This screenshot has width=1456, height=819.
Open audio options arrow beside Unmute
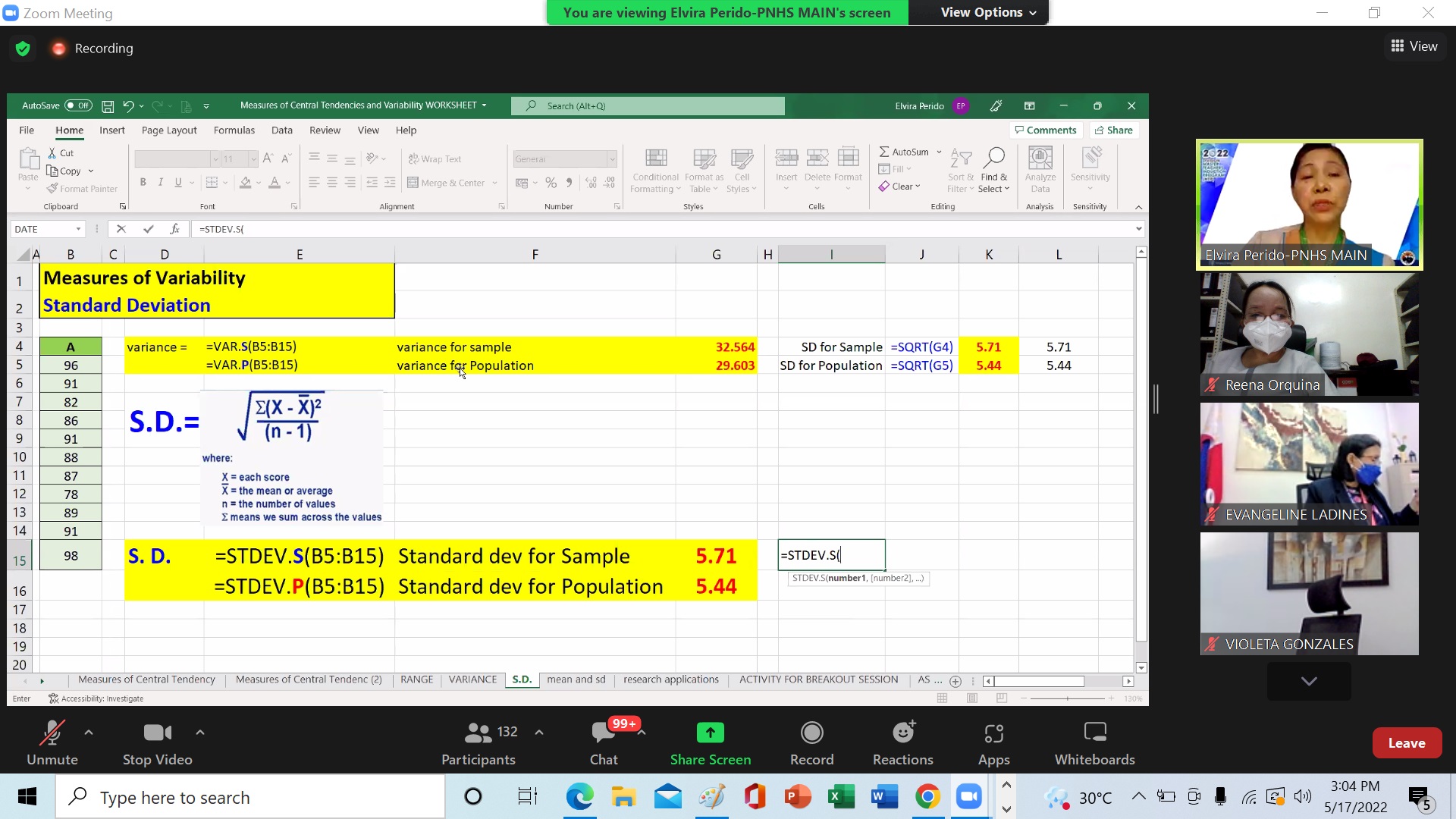coord(89,733)
